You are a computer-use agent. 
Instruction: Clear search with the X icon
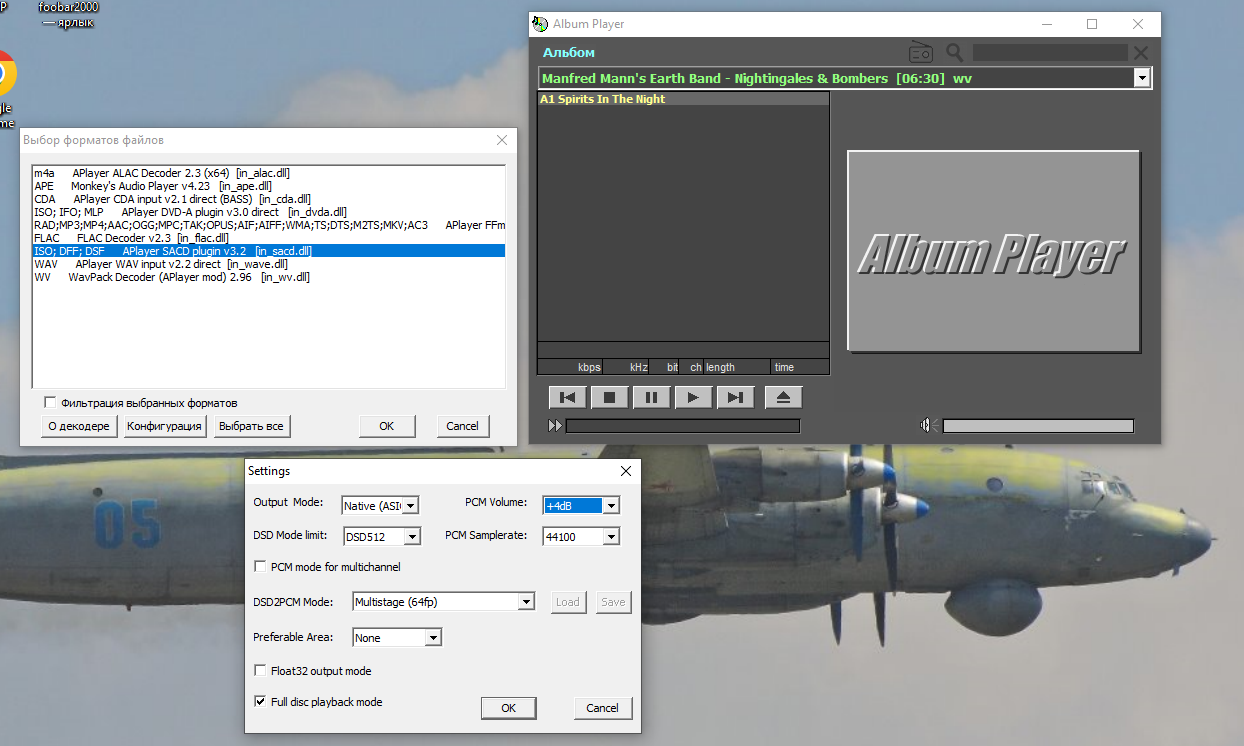(1141, 52)
